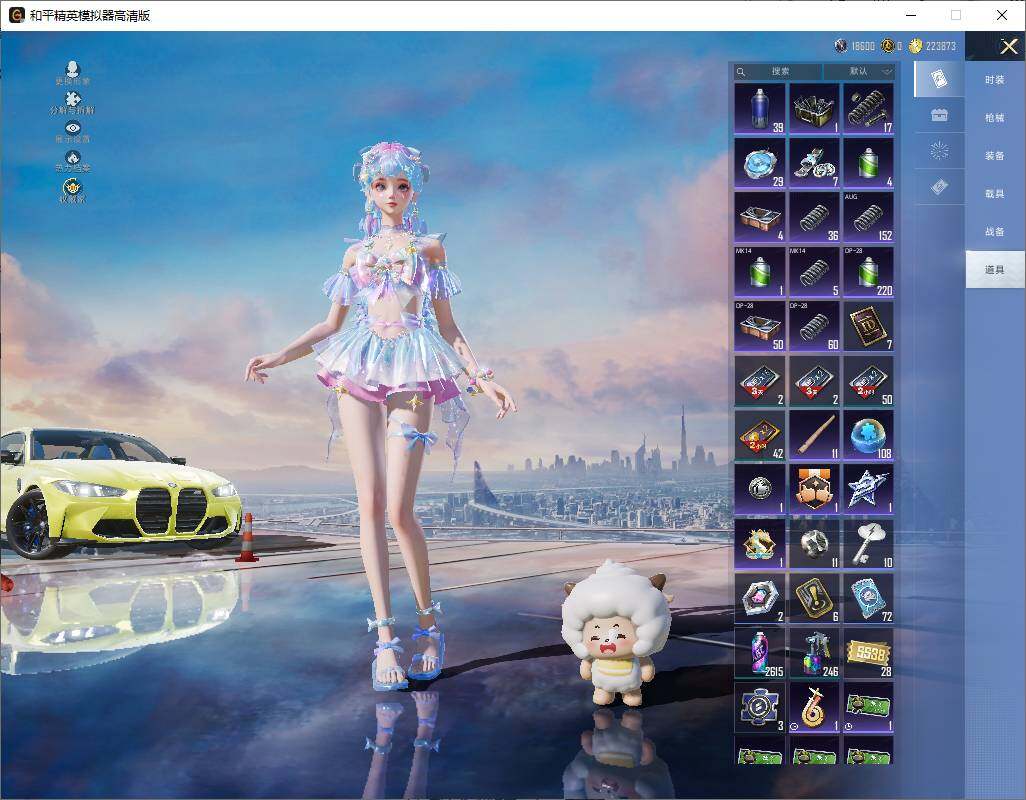Select the unlabeled green paint can count 4
The image size is (1026, 800).
click(868, 163)
